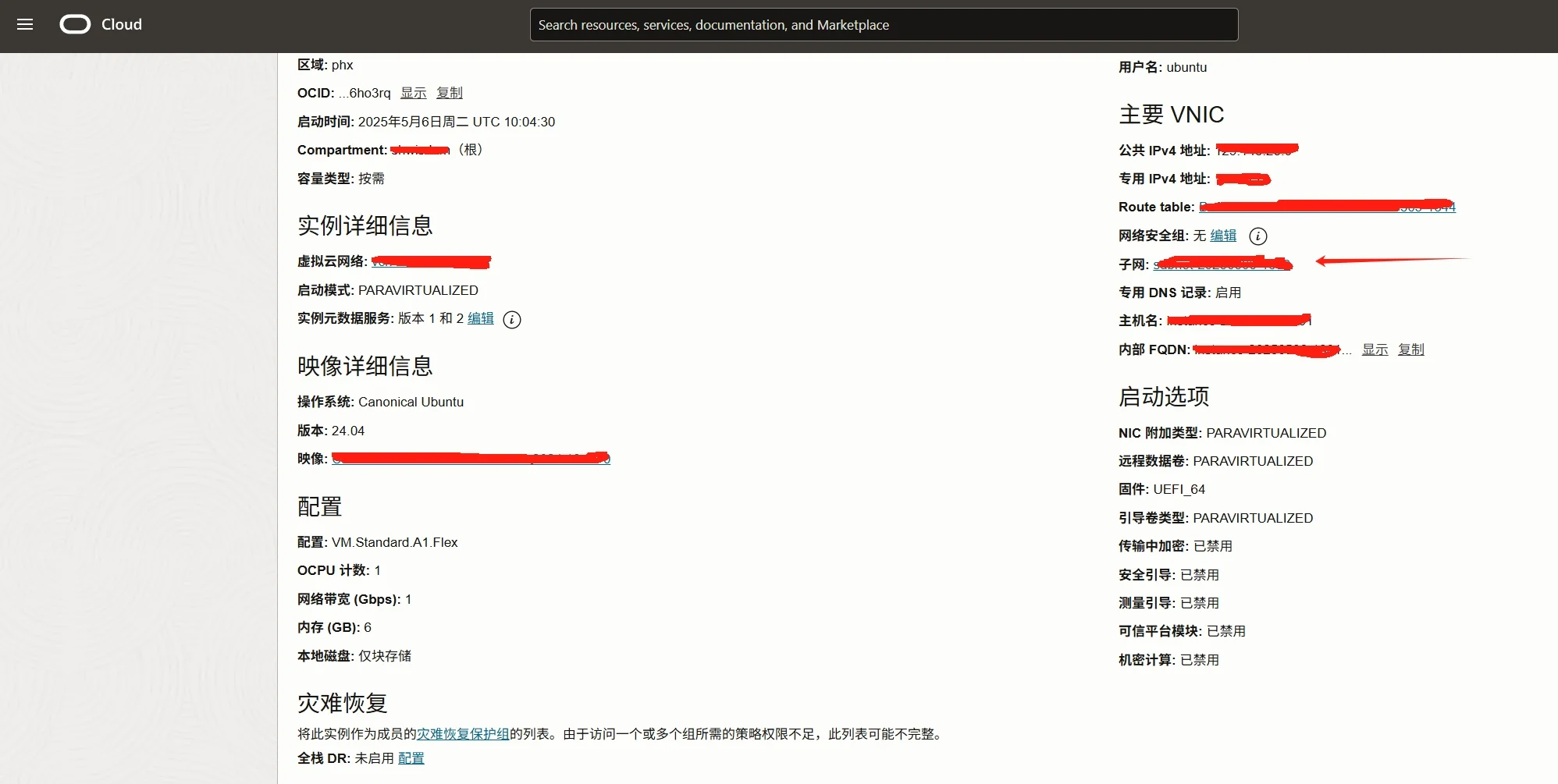Select the 网络带宽 (Gbps) text
The width and height of the screenshot is (1558, 784).
click(354, 599)
